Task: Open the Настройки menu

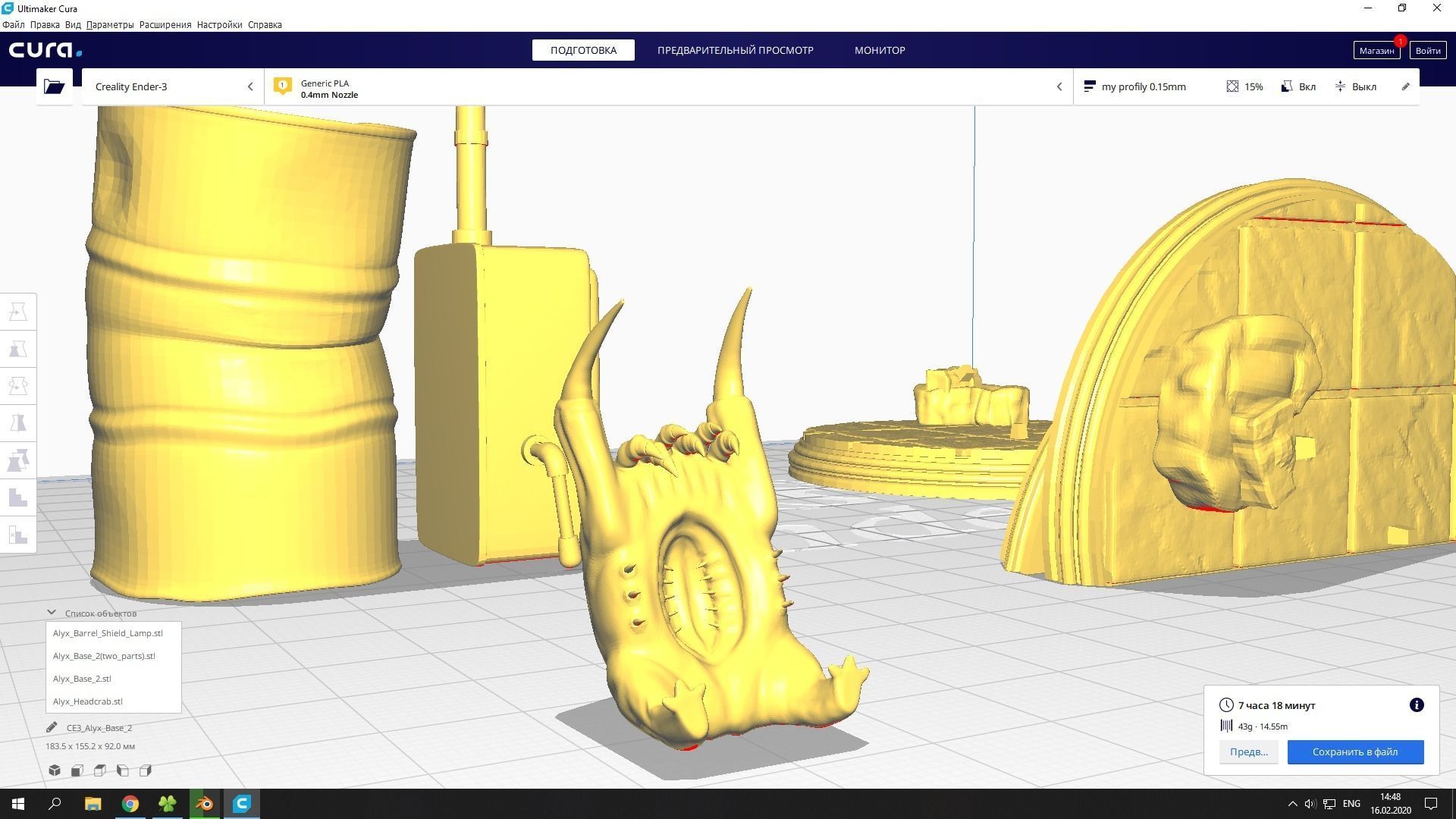Action: pos(219,24)
